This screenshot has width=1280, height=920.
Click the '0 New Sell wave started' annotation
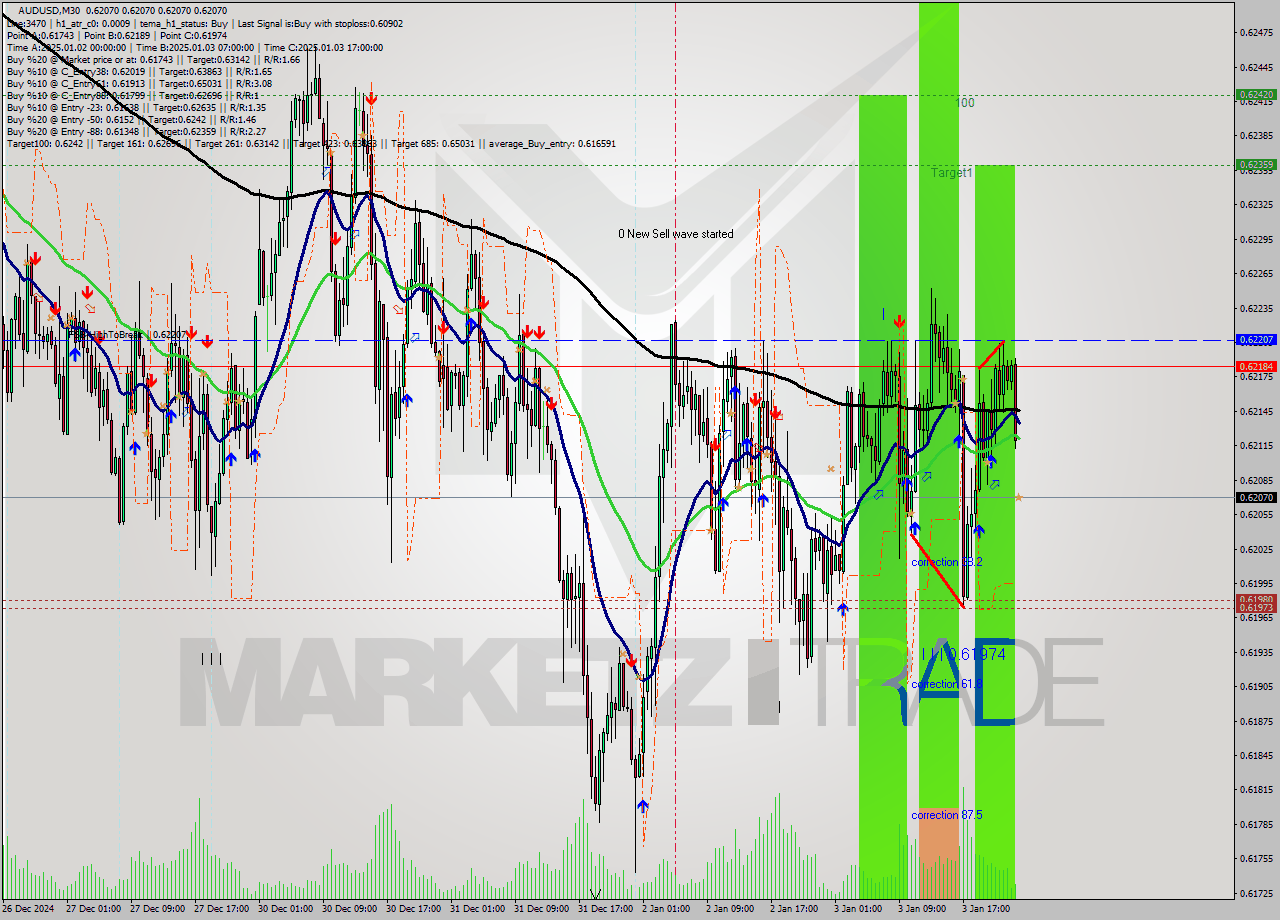point(675,234)
